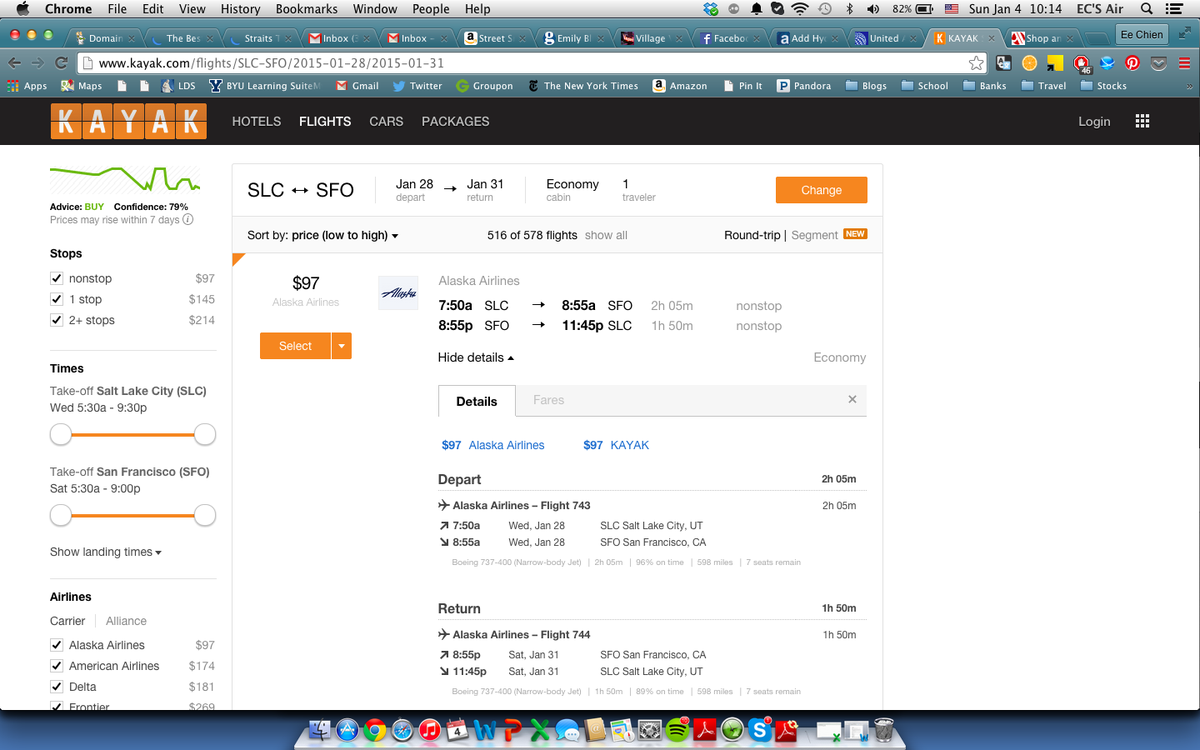The width and height of the screenshot is (1200, 750).
Task: Uncheck the 2+ stops filter
Action: coord(57,320)
